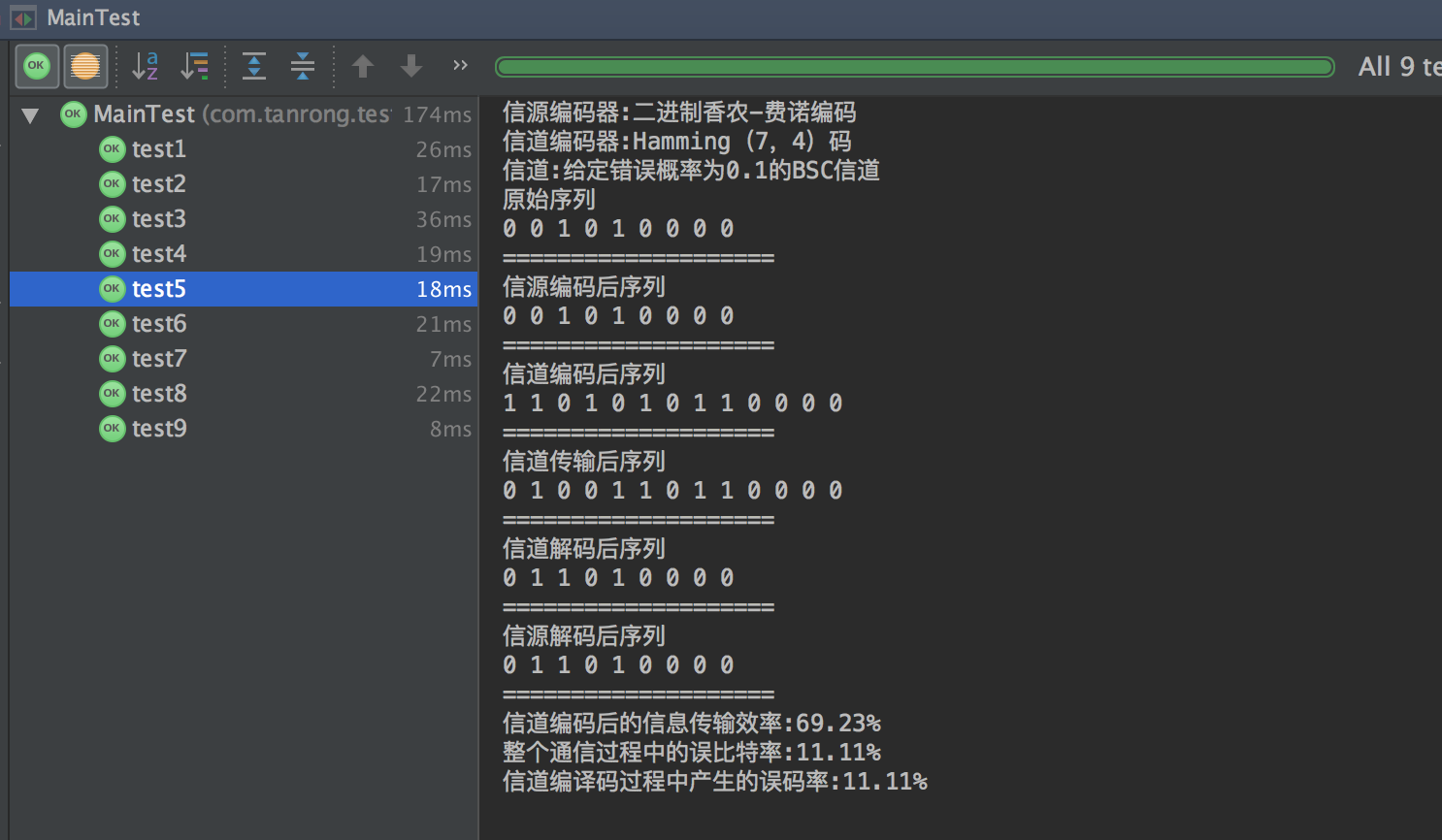
Task: Click the OK status icon of test1
Action: click(113, 149)
